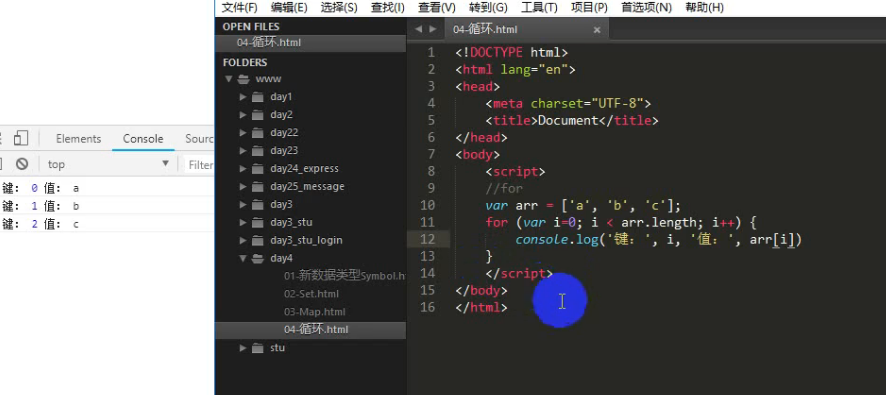The height and width of the screenshot is (395, 886).
Task: Switch to the DevTools Elements tab
Action: [x=79, y=139]
